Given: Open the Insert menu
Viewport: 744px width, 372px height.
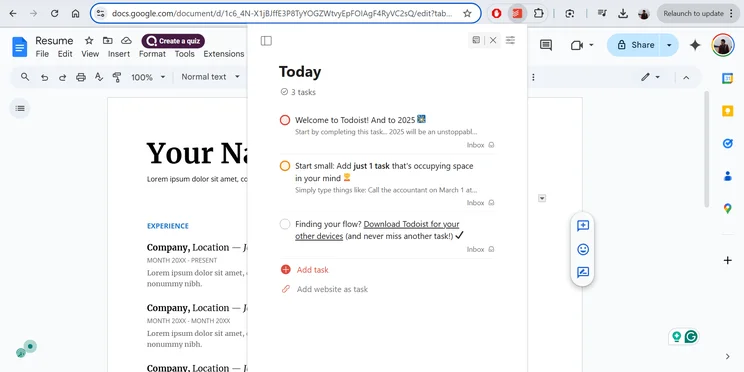Looking at the screenshot, I should pos(119,54).
